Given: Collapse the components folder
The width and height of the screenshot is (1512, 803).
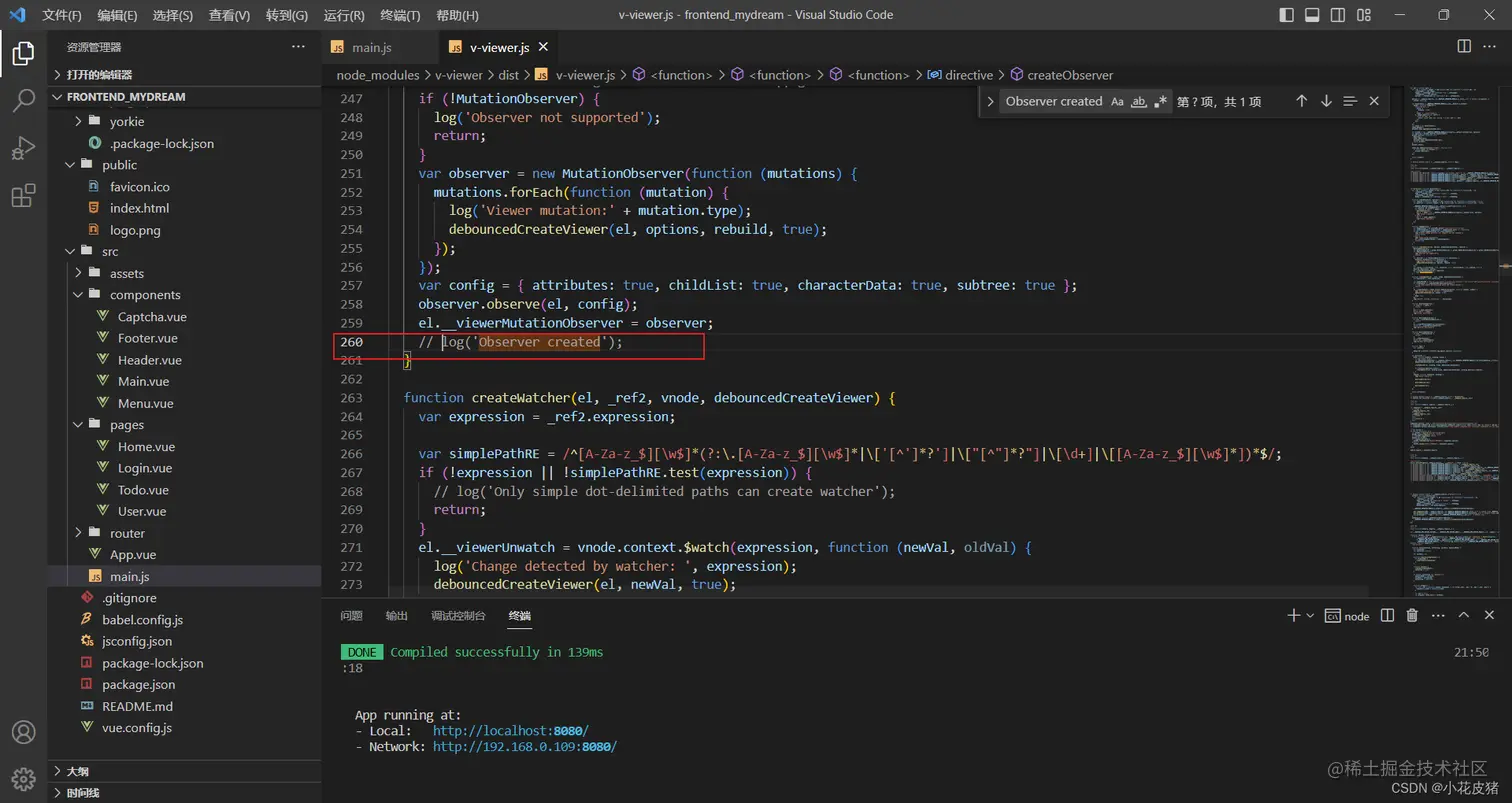Looking at the screenshot, I should point(145,295).
